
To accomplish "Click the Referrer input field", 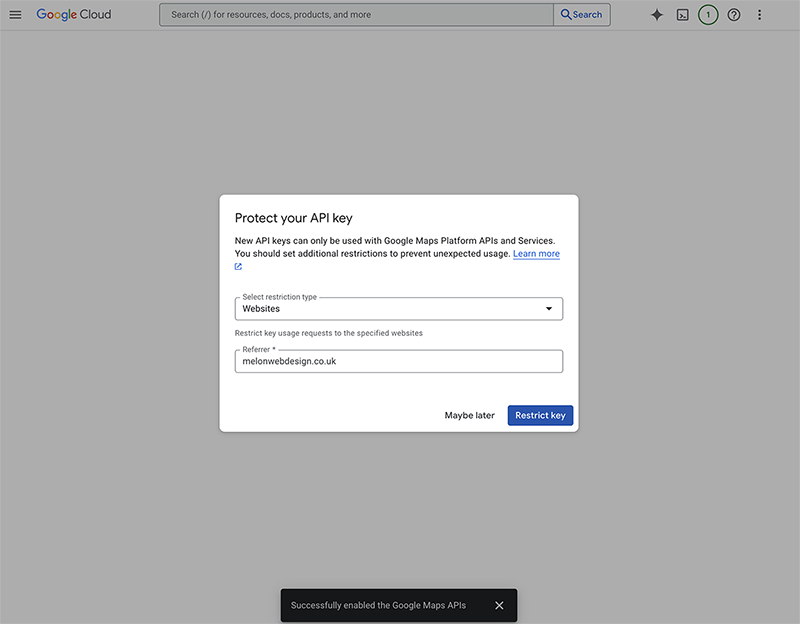I will coord(398,361).
